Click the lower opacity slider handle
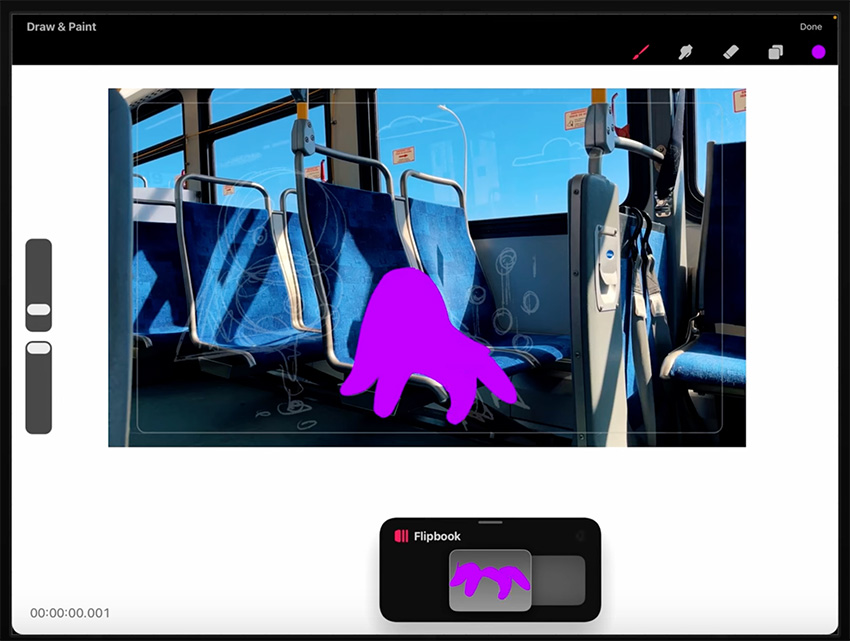This screenshot has width=850, height=641. point(38,348)
